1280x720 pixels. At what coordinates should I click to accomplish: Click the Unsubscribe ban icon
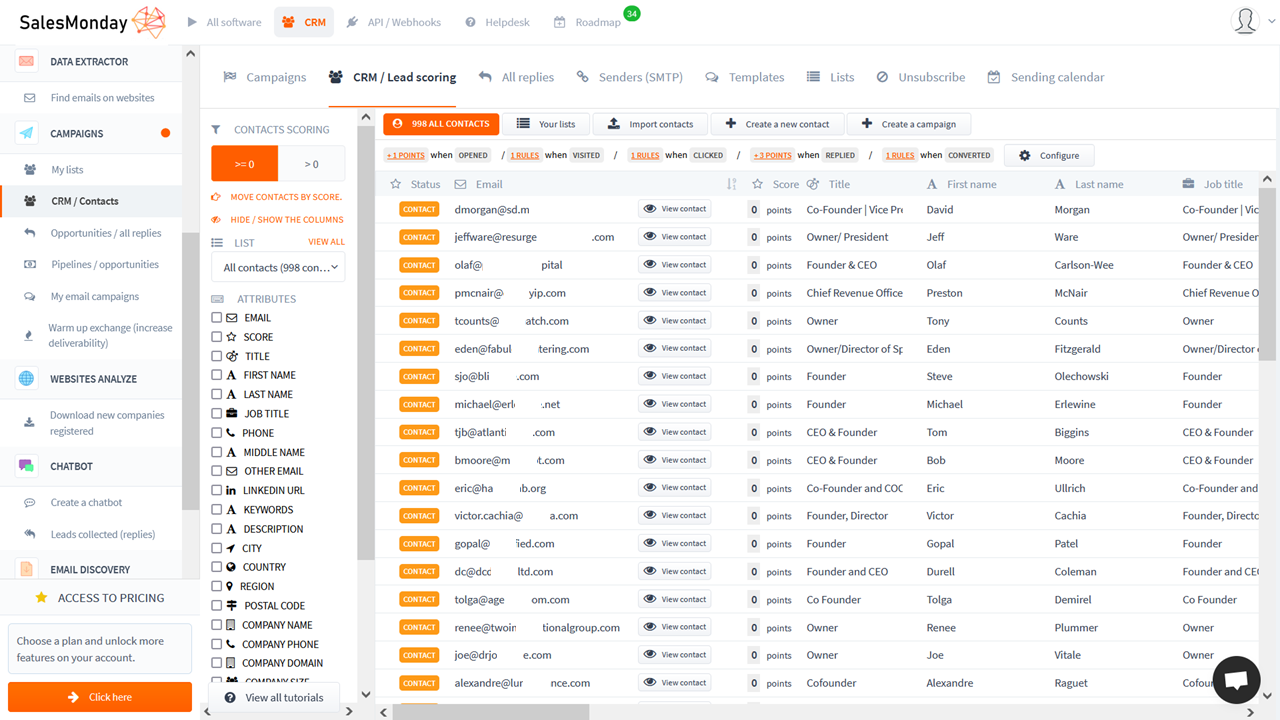882,77
